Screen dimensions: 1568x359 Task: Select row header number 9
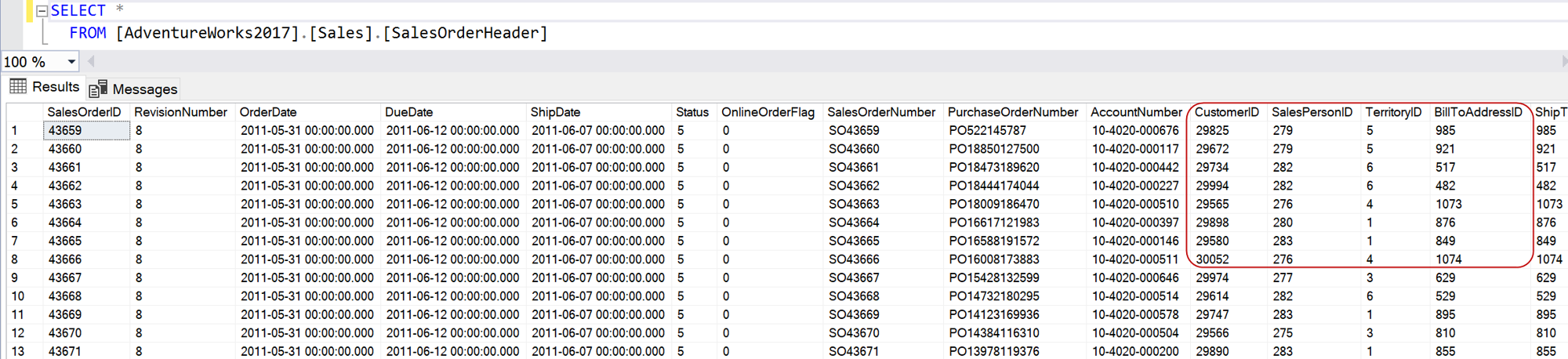click(24, 277)
